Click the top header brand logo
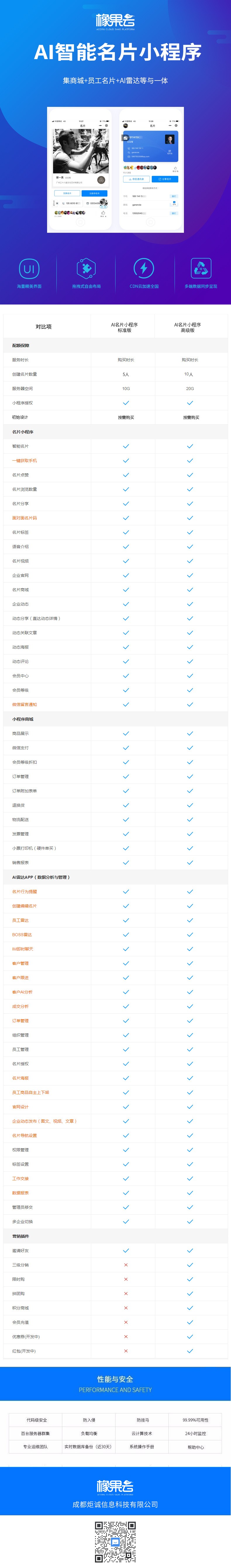 click(x=115, y=22)
